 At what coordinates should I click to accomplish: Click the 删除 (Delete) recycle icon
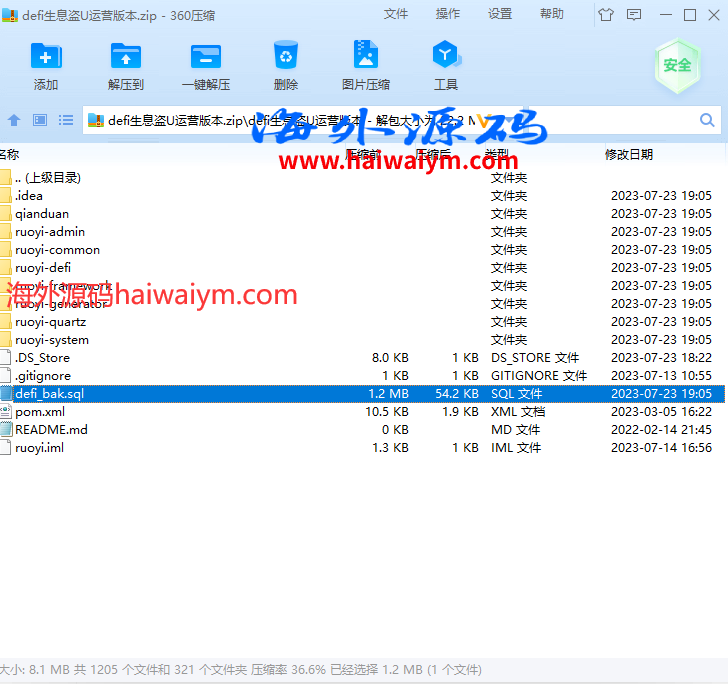(286, 66)
